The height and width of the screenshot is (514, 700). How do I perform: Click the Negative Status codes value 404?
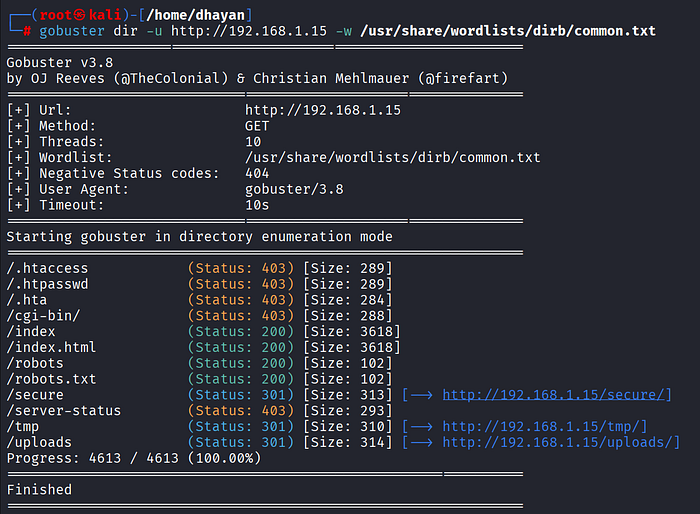tap(257, 173)
